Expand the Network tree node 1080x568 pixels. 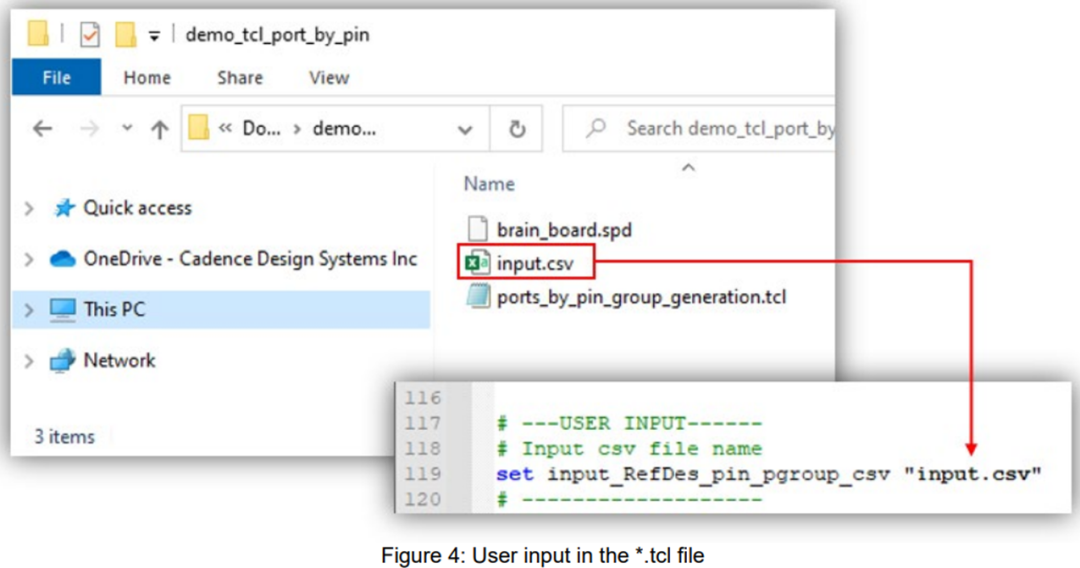29,361
